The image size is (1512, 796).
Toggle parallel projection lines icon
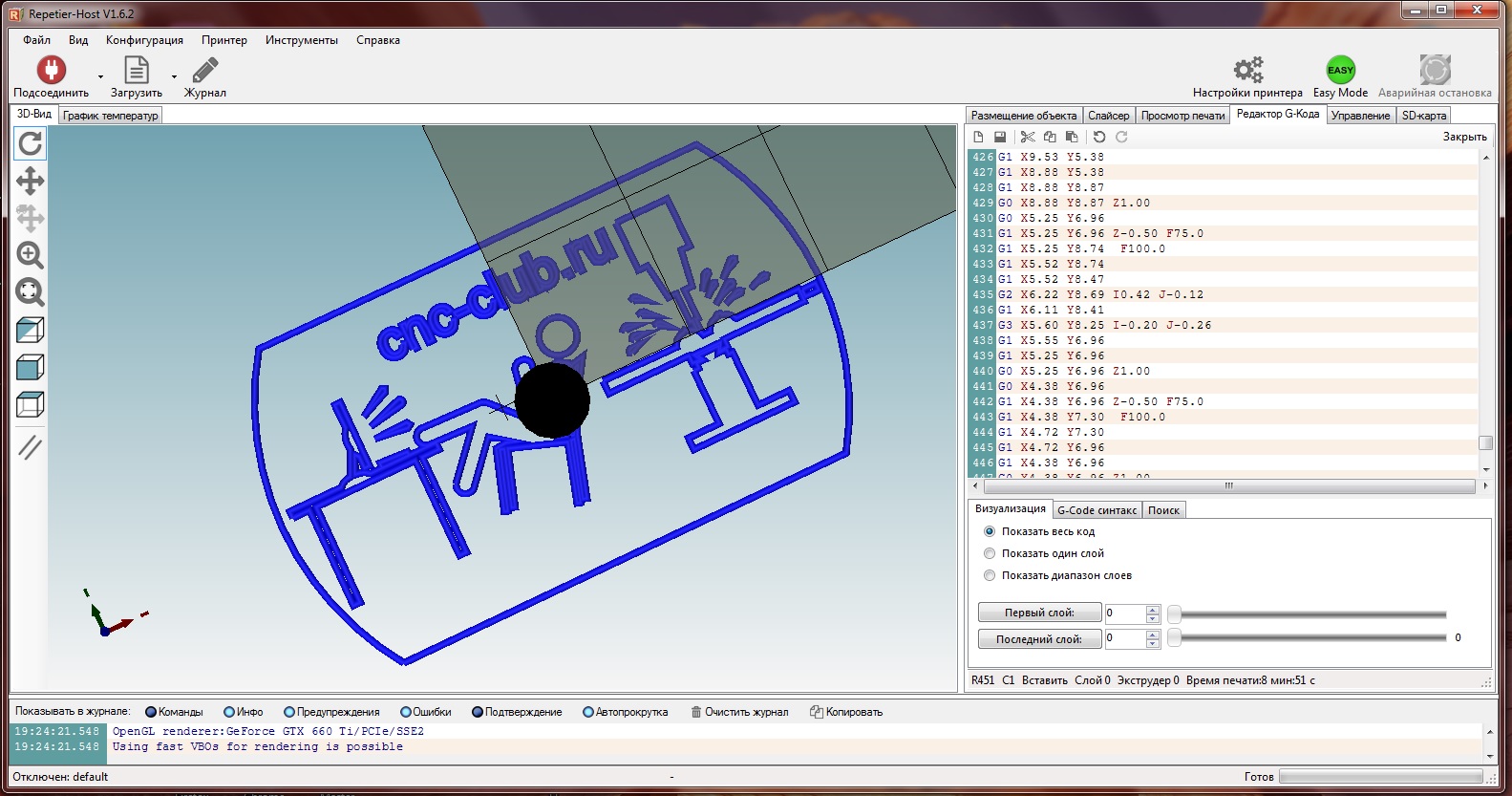click(x=31, y=447)
